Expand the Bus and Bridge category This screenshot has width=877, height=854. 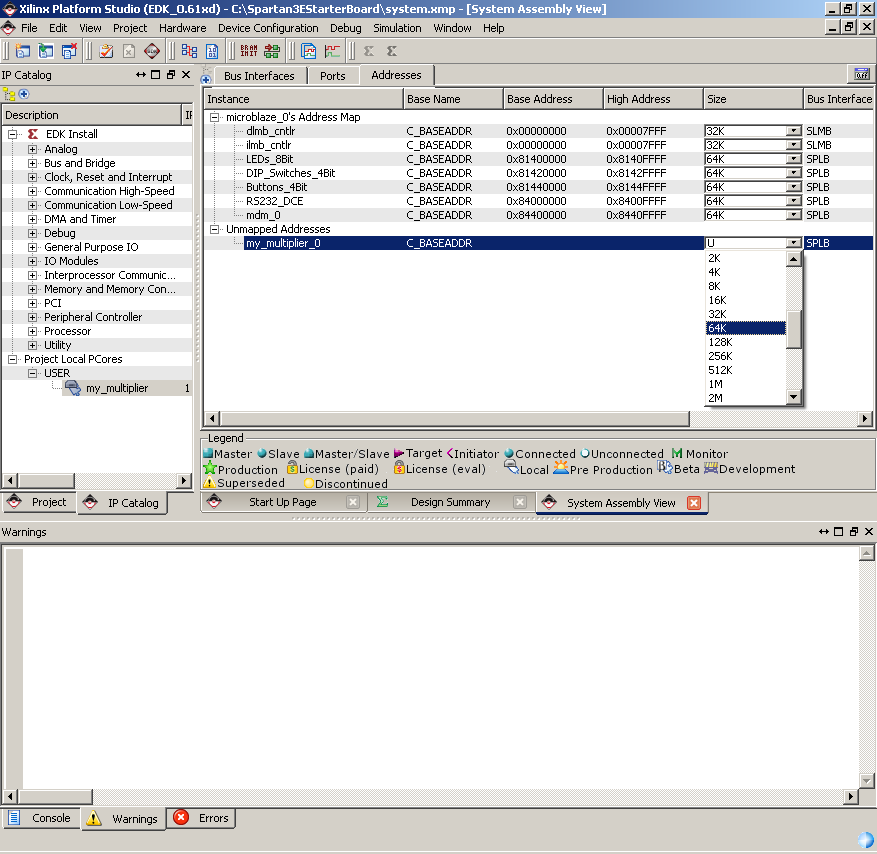click(x=32, y=163)
